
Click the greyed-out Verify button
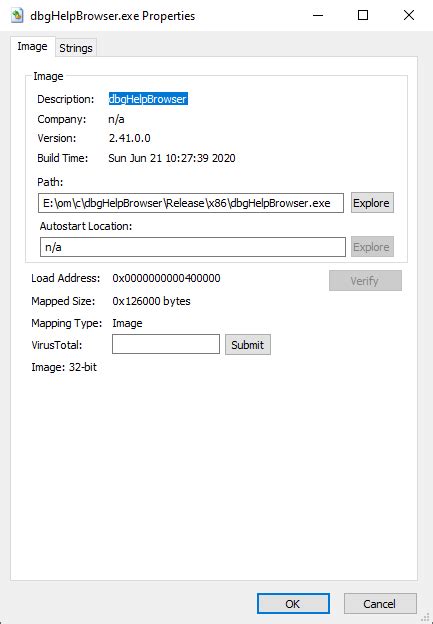point(365,281)
